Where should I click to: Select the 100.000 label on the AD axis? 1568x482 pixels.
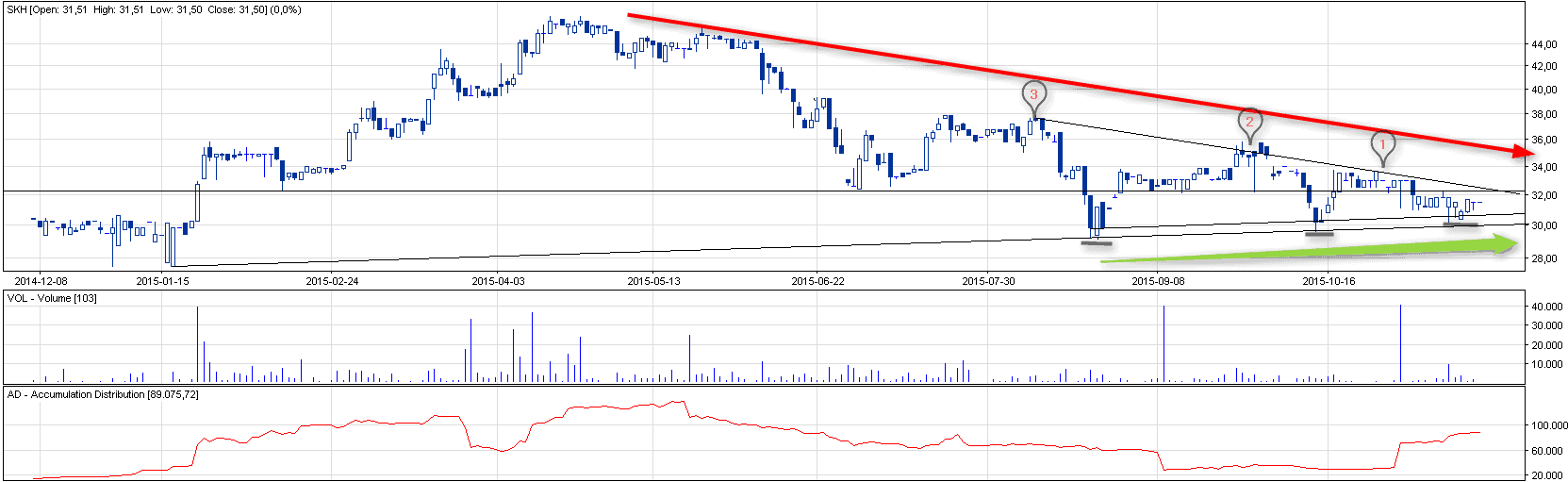pyautogui.click(x=1548, y=425)
